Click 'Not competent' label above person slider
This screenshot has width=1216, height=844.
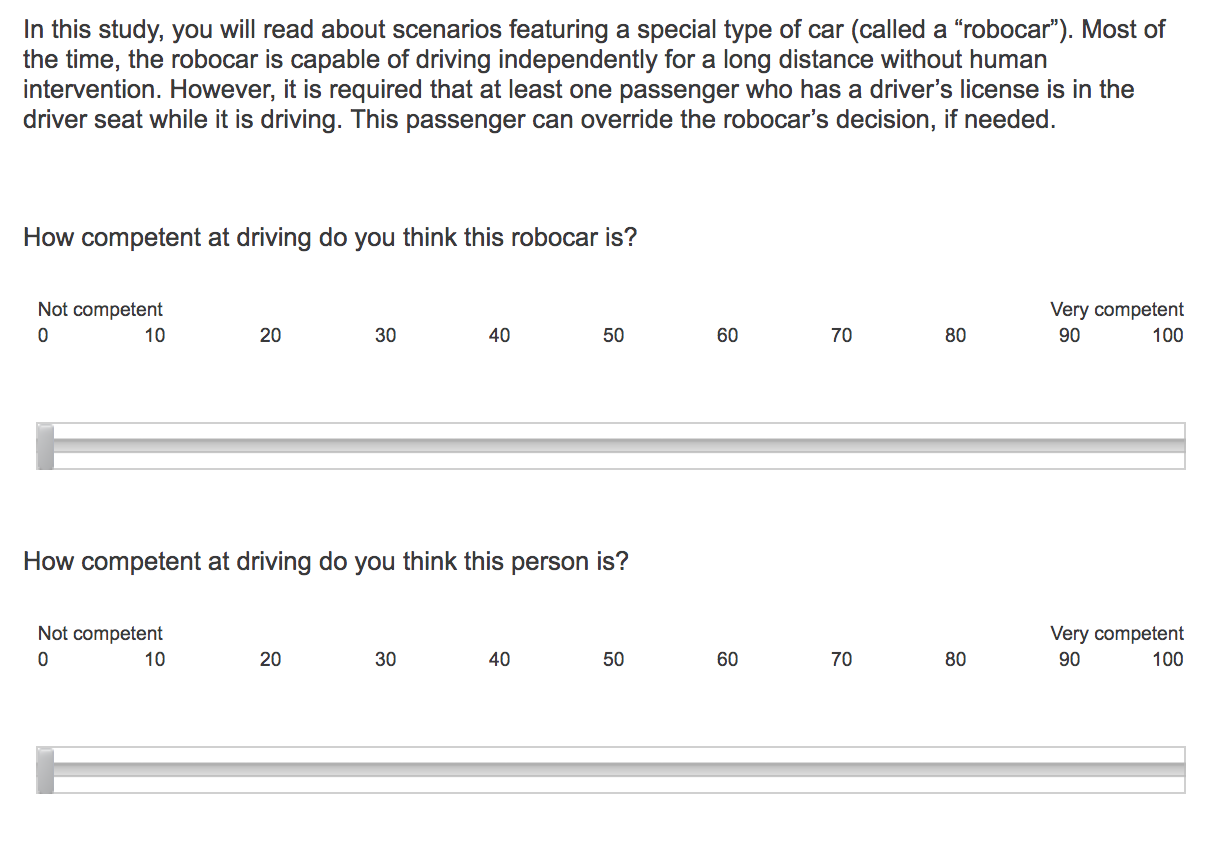coord(100,634)
